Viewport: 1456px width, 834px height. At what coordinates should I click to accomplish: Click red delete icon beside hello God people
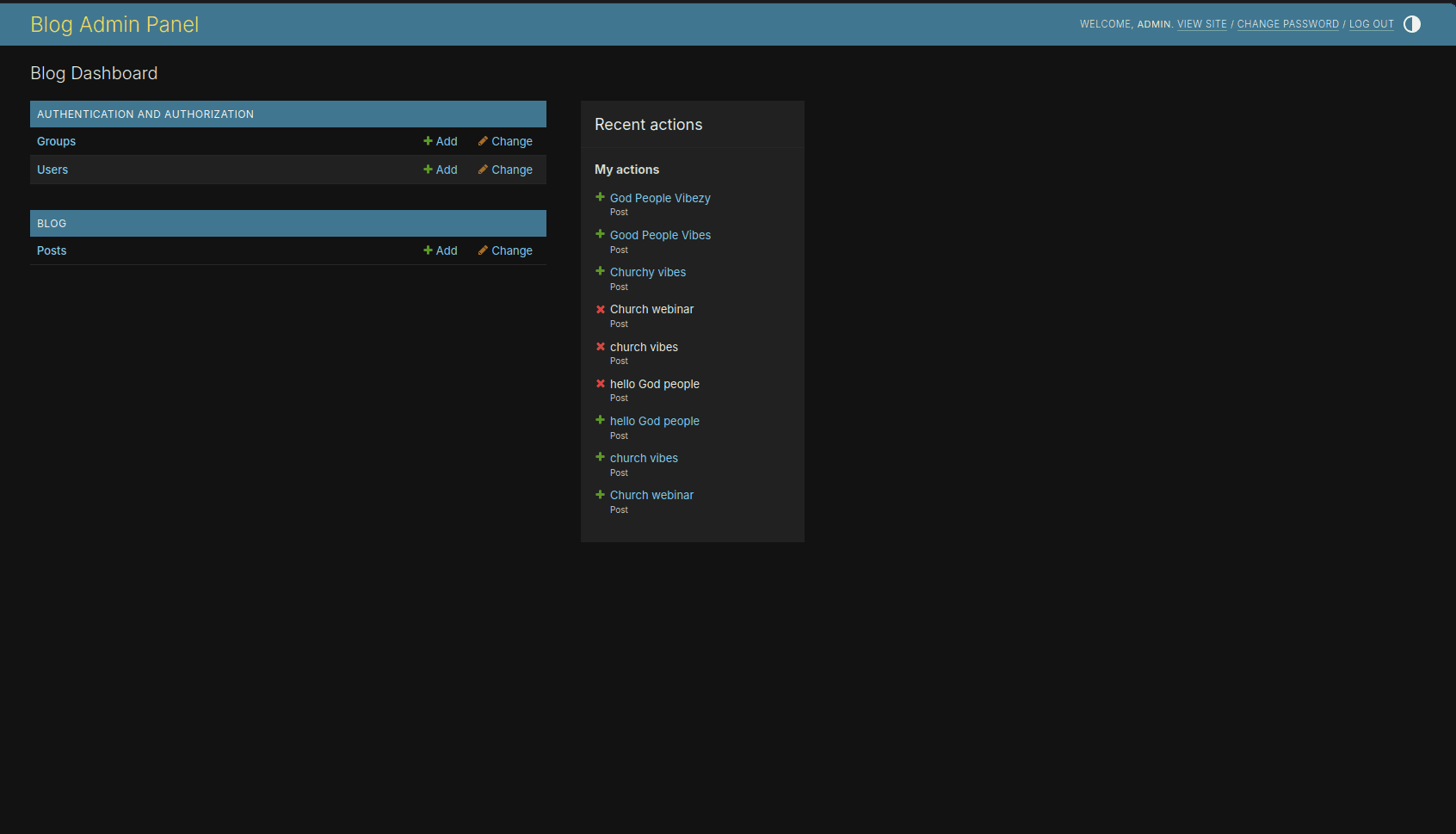[x=600, y=383]
